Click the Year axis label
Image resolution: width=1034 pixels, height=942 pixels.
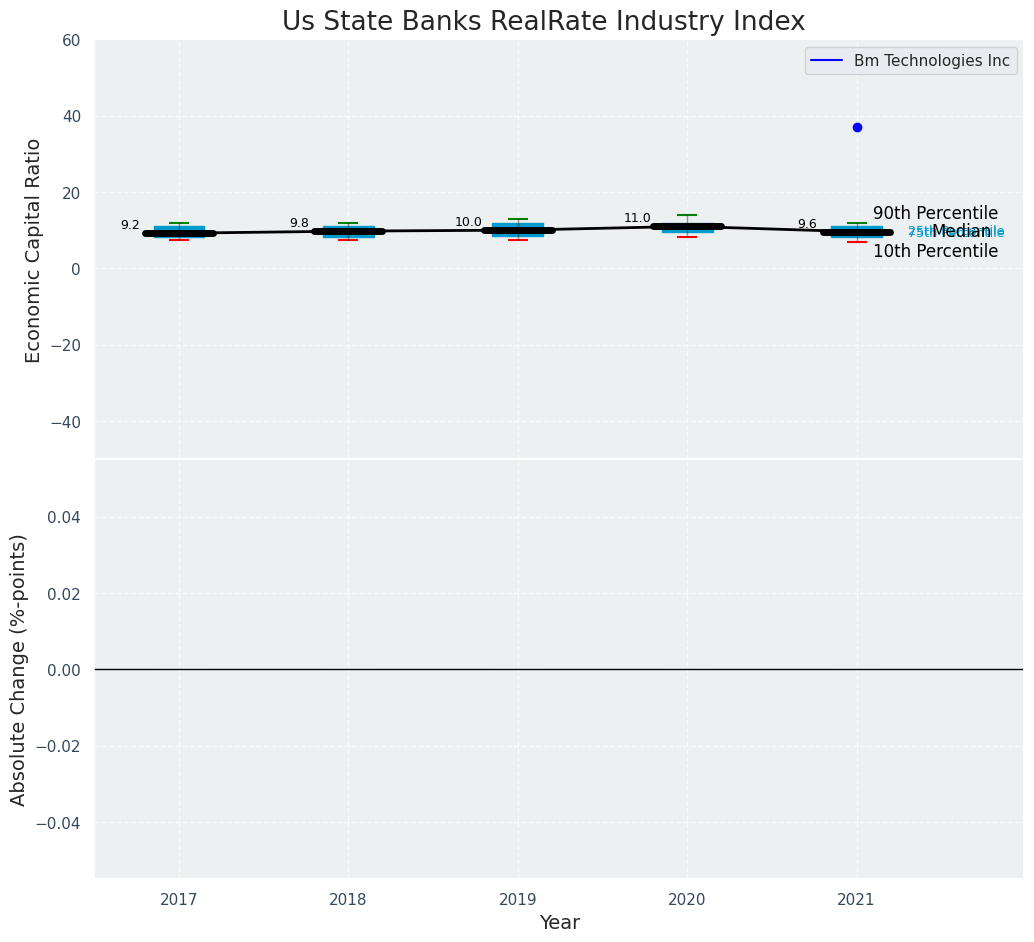(559, 923)
